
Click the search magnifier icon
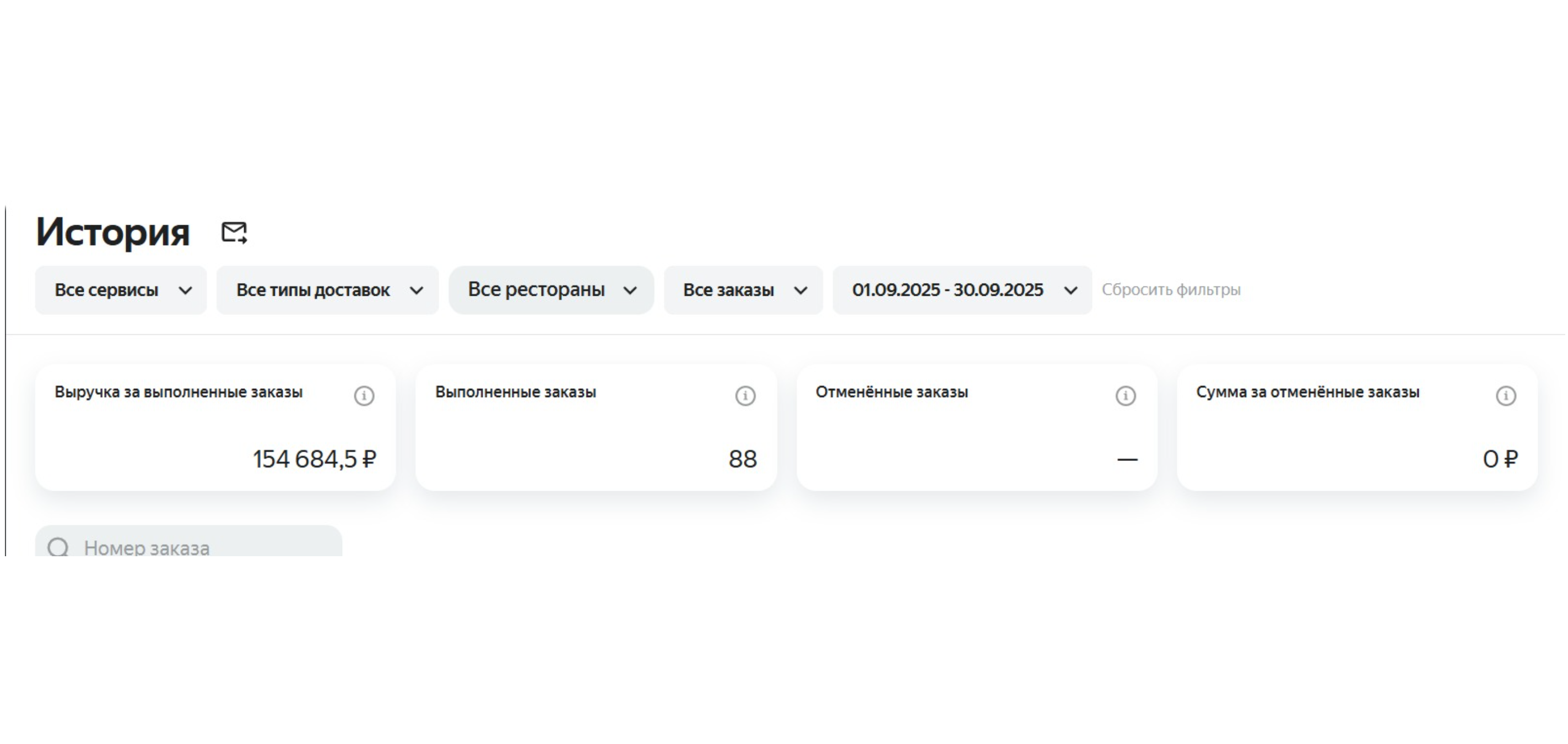coord(58,547)
